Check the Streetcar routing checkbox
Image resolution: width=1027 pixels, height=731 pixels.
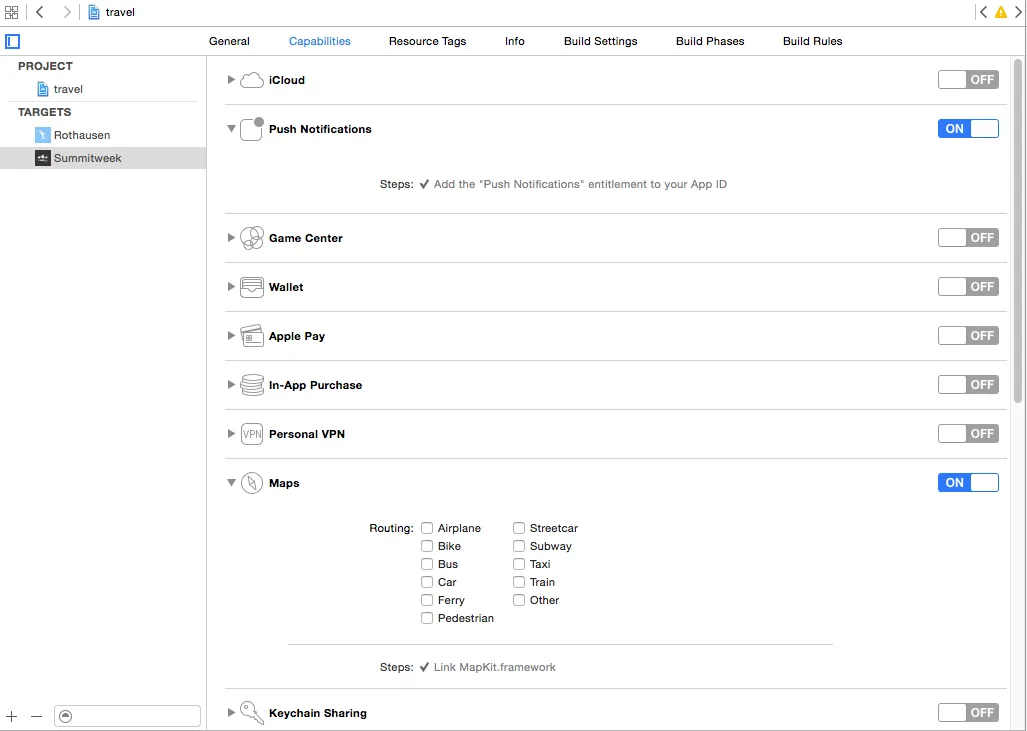pos(519,528)
